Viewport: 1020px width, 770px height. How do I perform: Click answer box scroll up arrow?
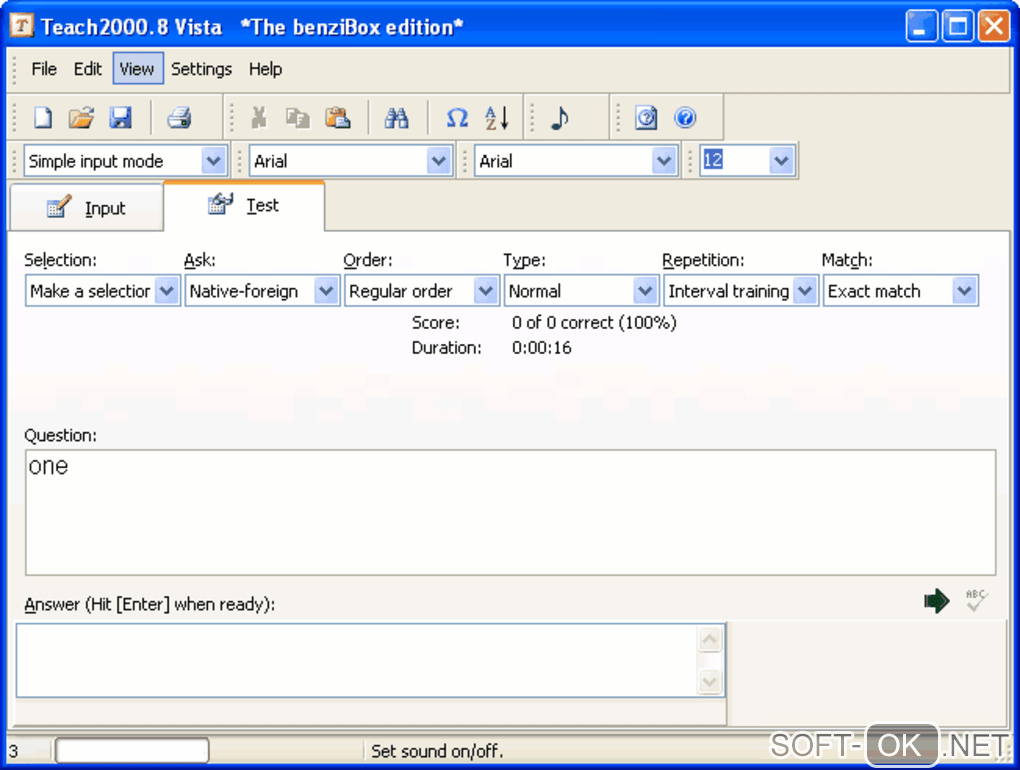click(710, 640)
